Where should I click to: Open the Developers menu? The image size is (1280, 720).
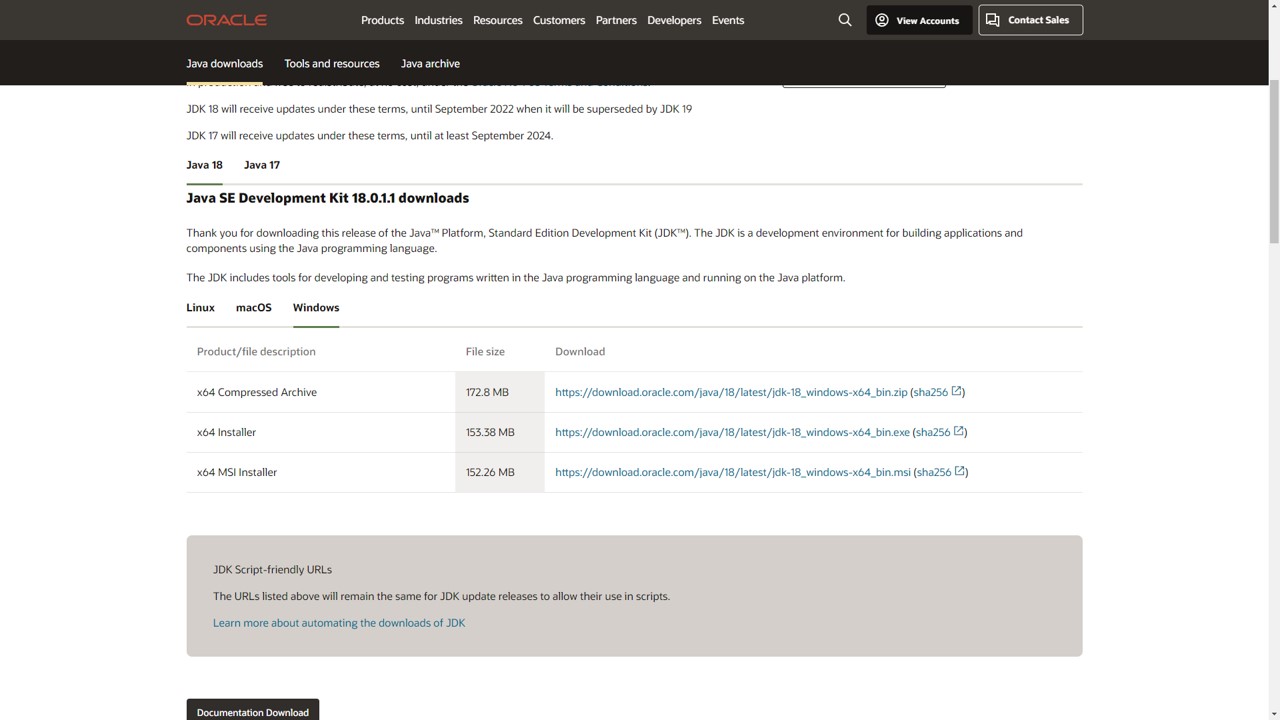pyautogui.click(x=674, y=20)
